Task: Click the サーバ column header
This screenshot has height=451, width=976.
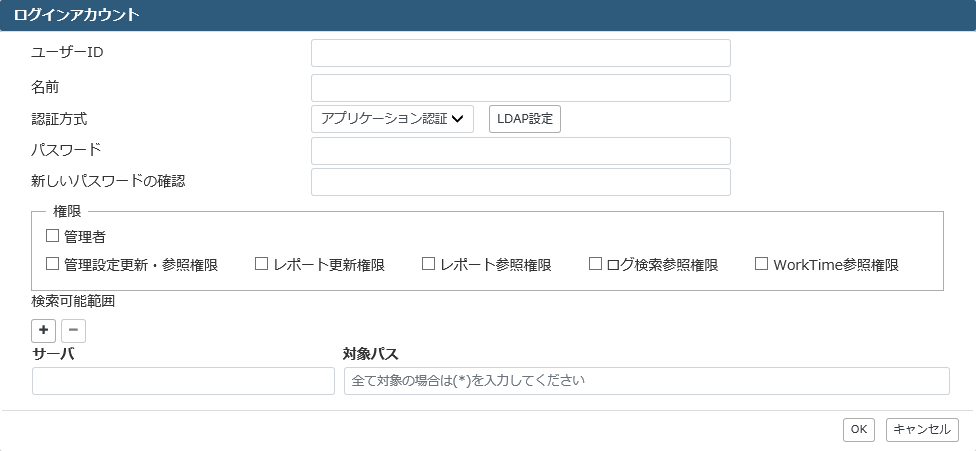Action: point(54,355)
